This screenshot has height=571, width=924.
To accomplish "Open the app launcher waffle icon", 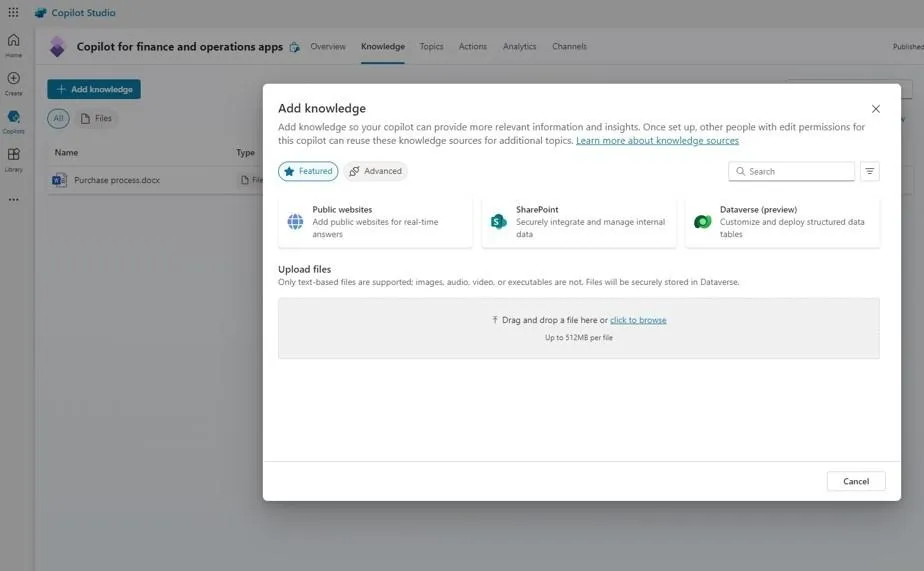I will click(13, 12).
